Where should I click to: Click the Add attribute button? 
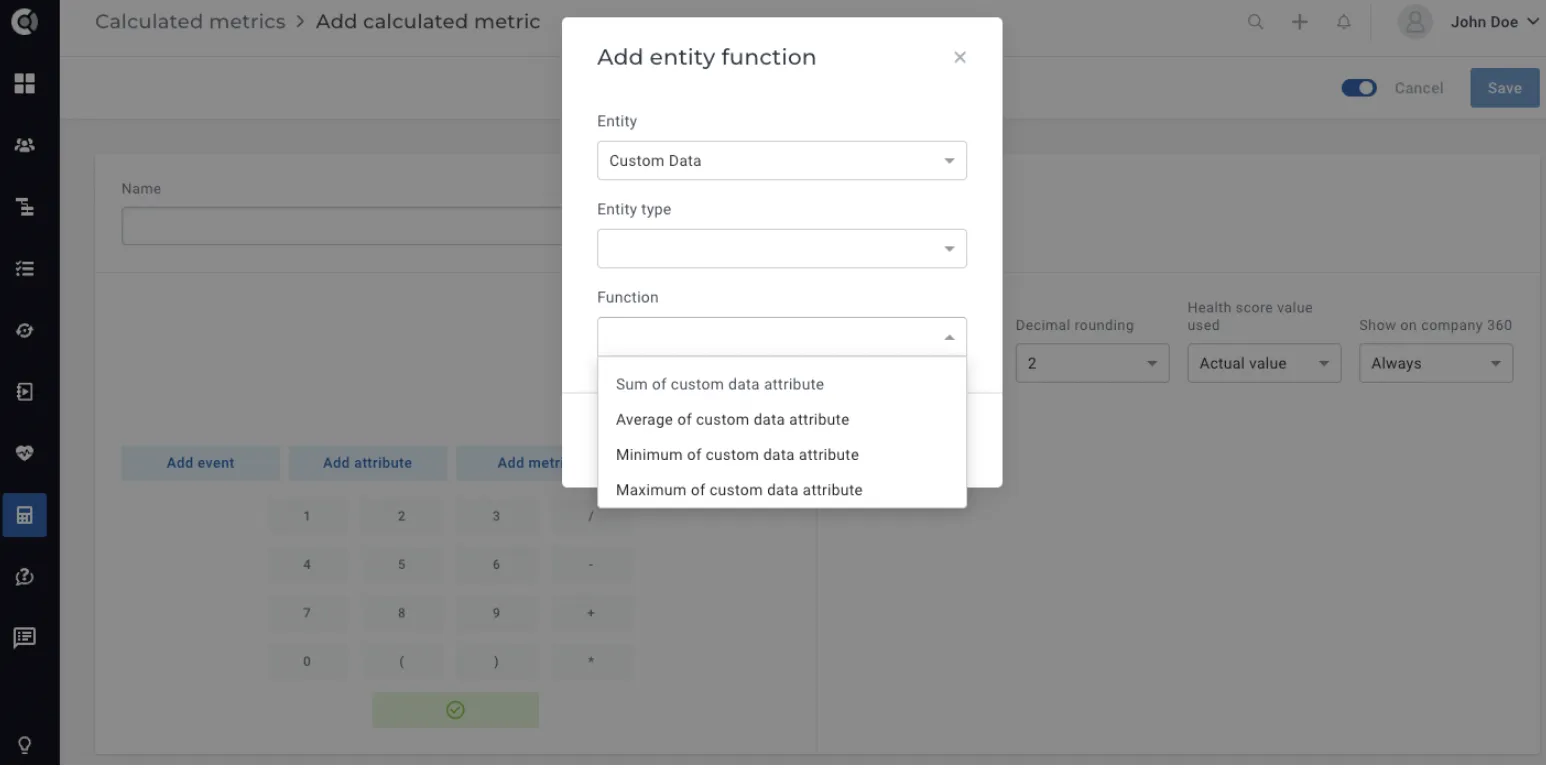pyautogui.click(x=367, y=463)
